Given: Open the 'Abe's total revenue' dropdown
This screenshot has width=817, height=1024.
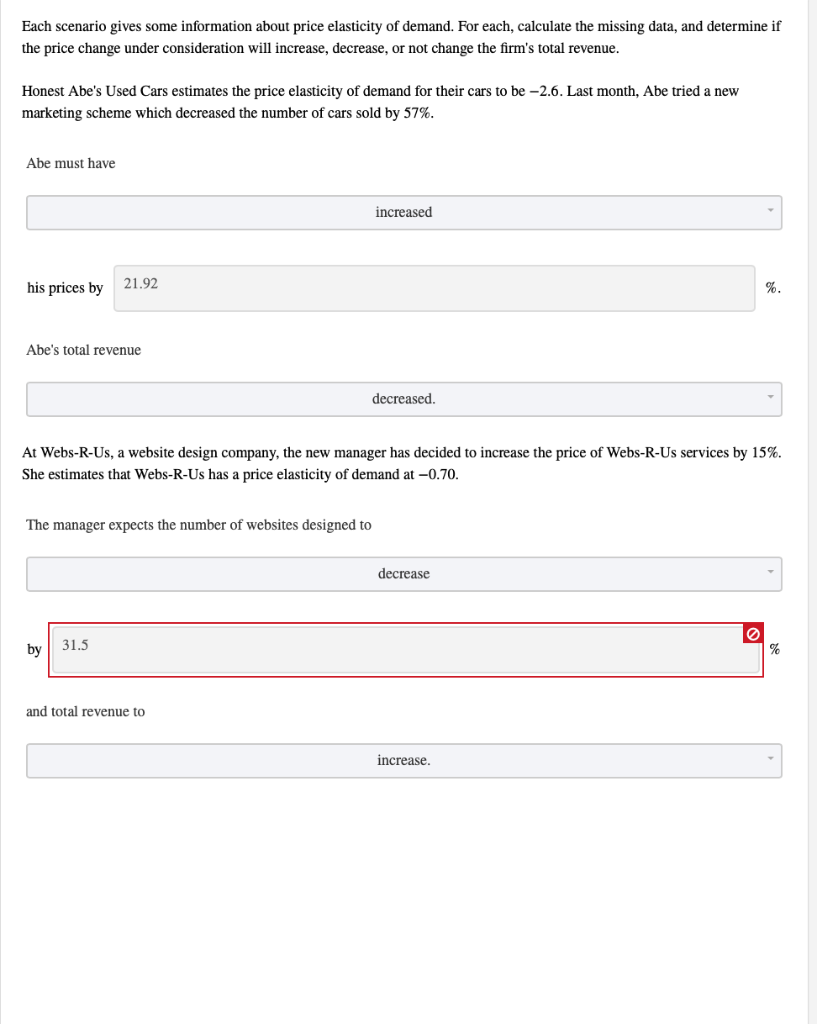Looking at the screenshot, I should pos(404,399).
